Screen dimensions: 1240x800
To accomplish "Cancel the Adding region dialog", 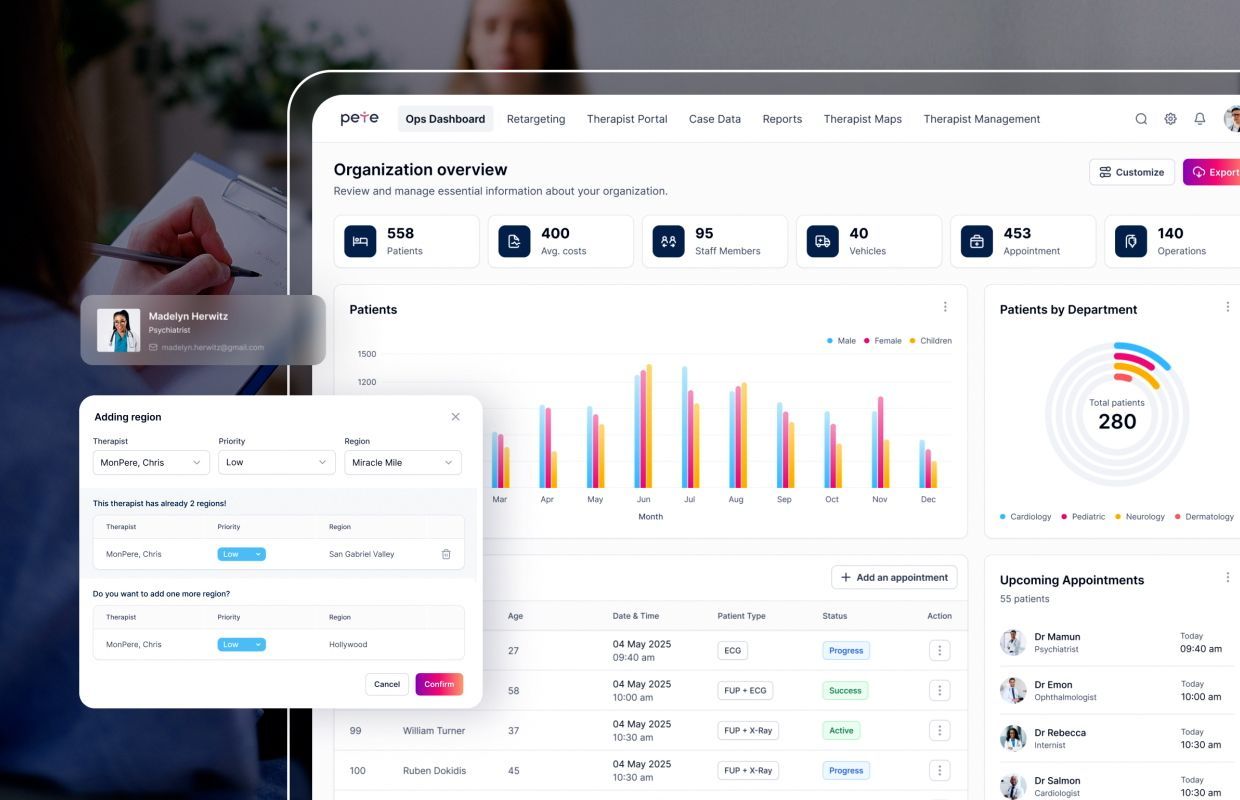I will coord(387,684).
